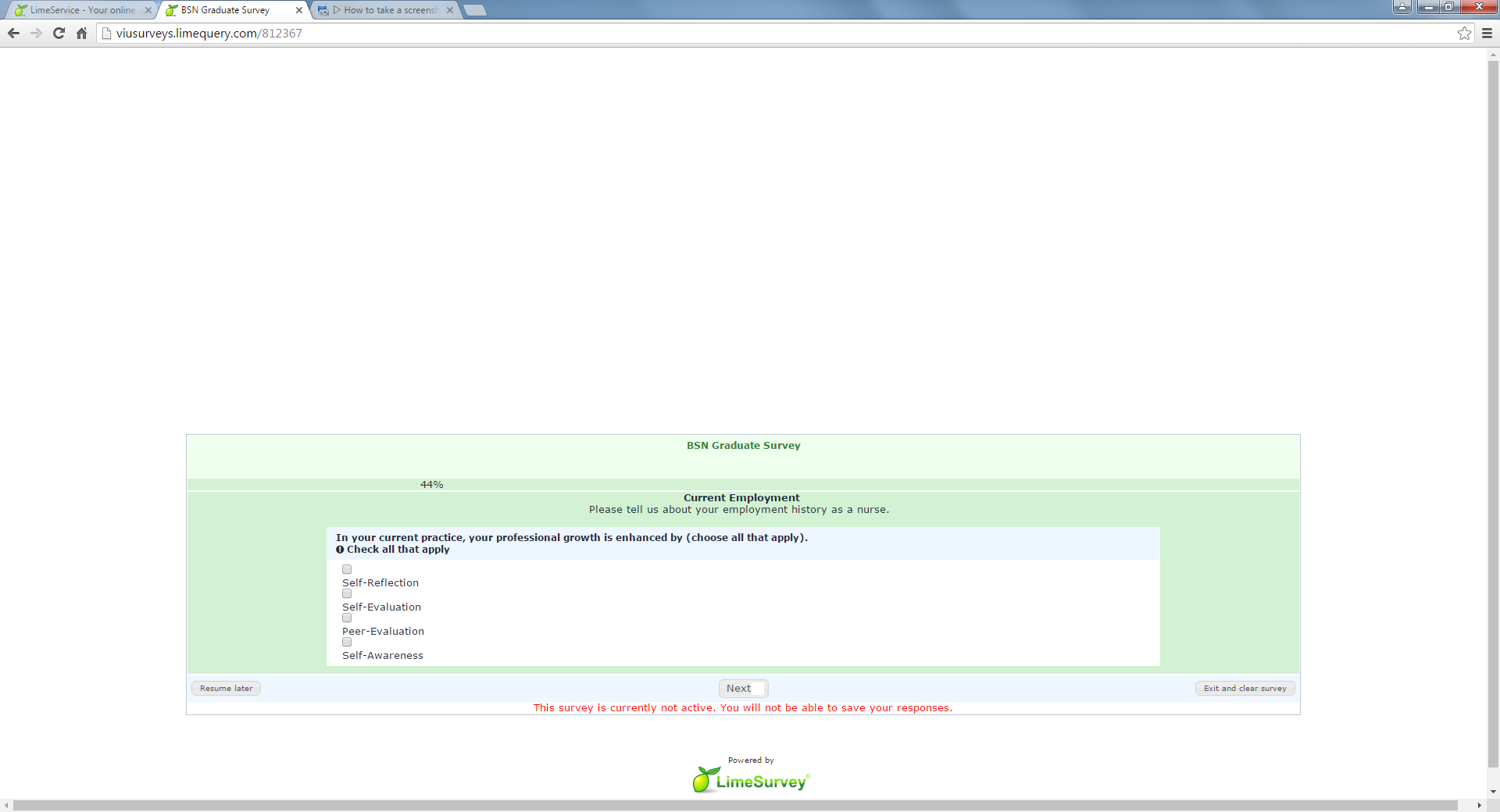Click the vertical page scrollbar
This screenshot has height=812, width=1500.
1493,414
